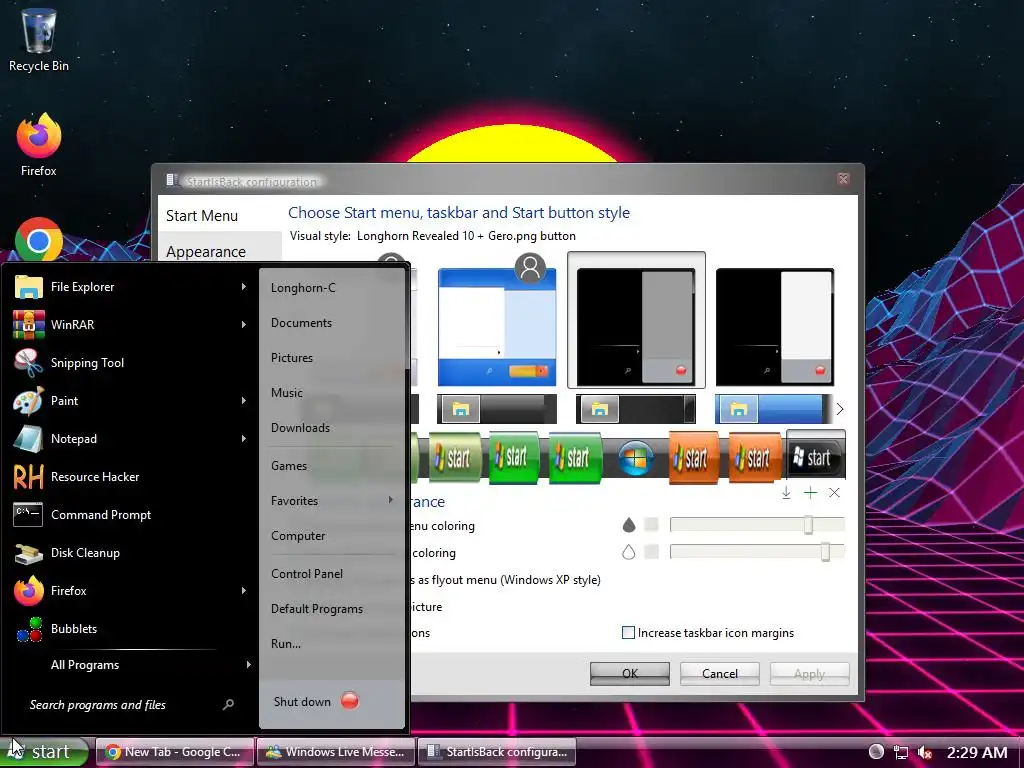The height and width of the screenshot is (768, 1024).
Task: Select the Windows 7 orb start button
Action: tap(636, 458)
